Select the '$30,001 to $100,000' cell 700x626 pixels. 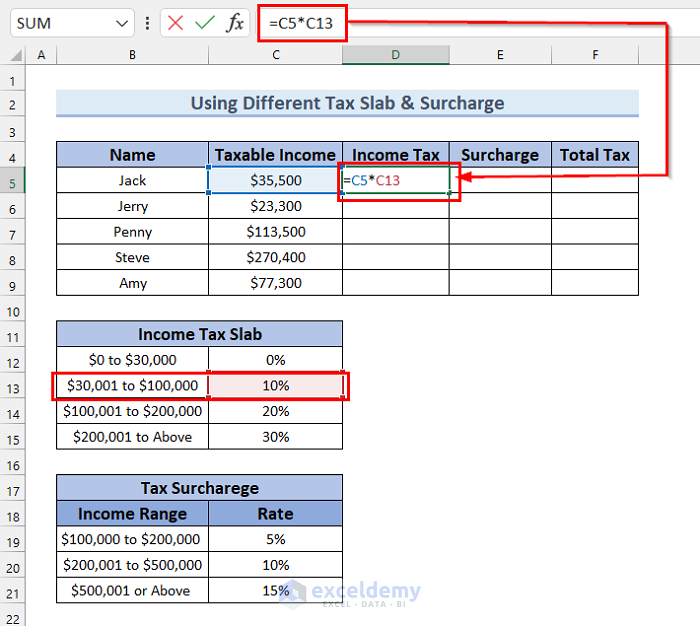(x=133, y=385)
